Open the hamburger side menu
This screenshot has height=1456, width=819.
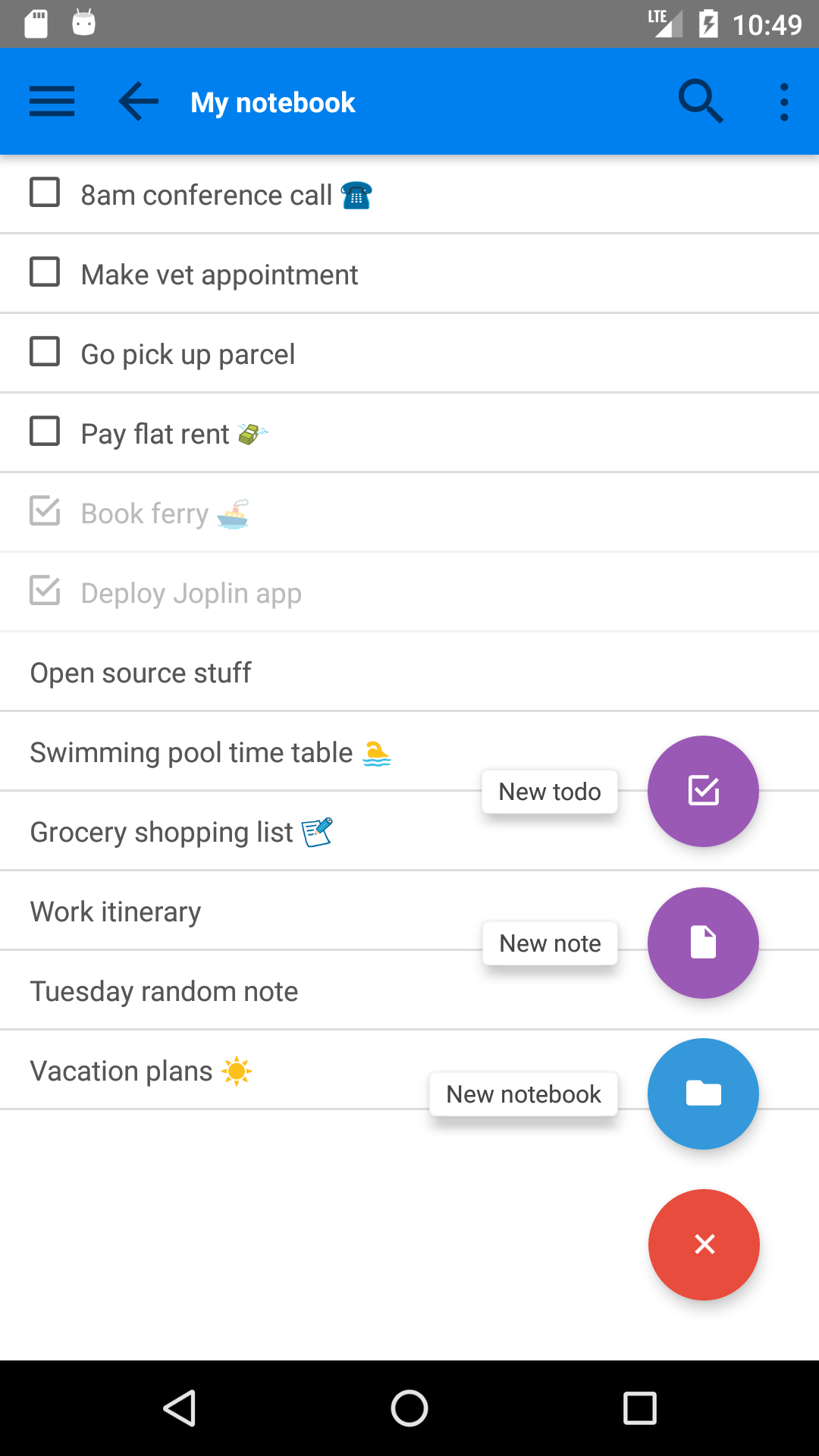(x=52, y=102)
